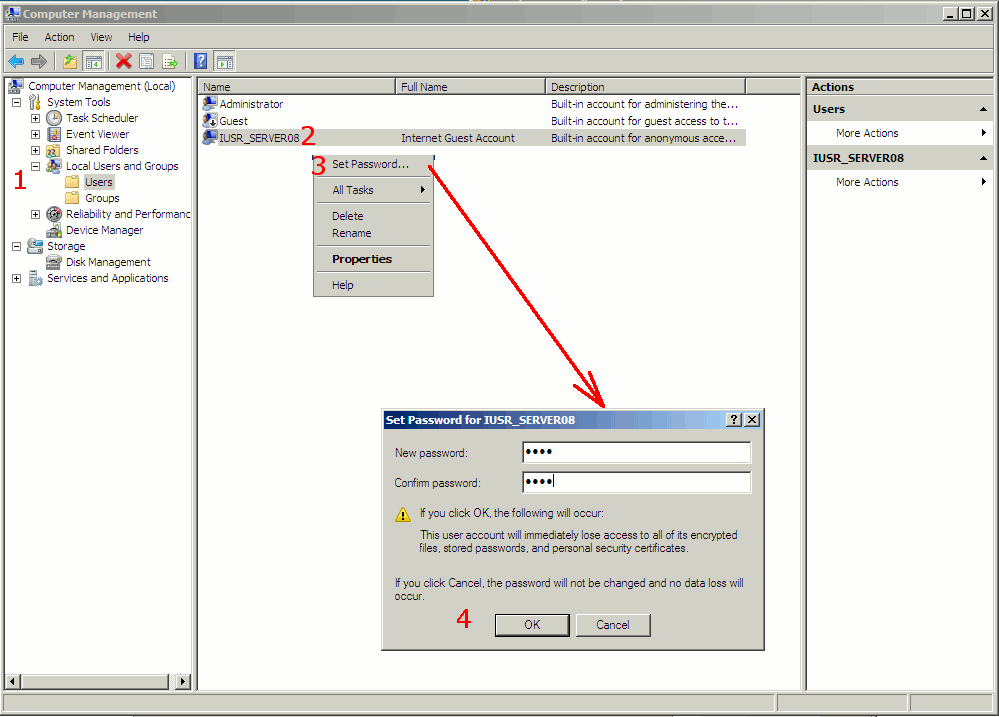Select the Properties toolbar icon
This screenshot has width=999, height=717.
[146, 61]
